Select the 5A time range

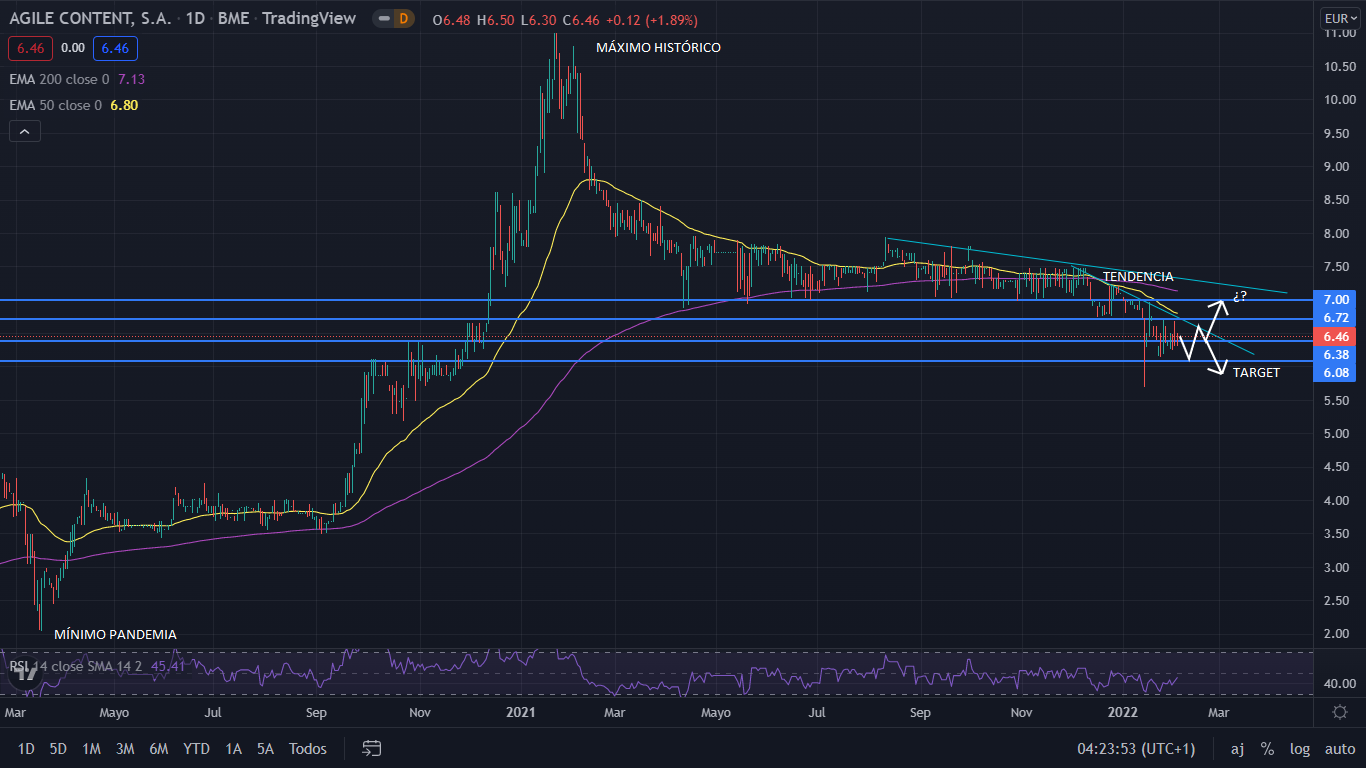265,749
